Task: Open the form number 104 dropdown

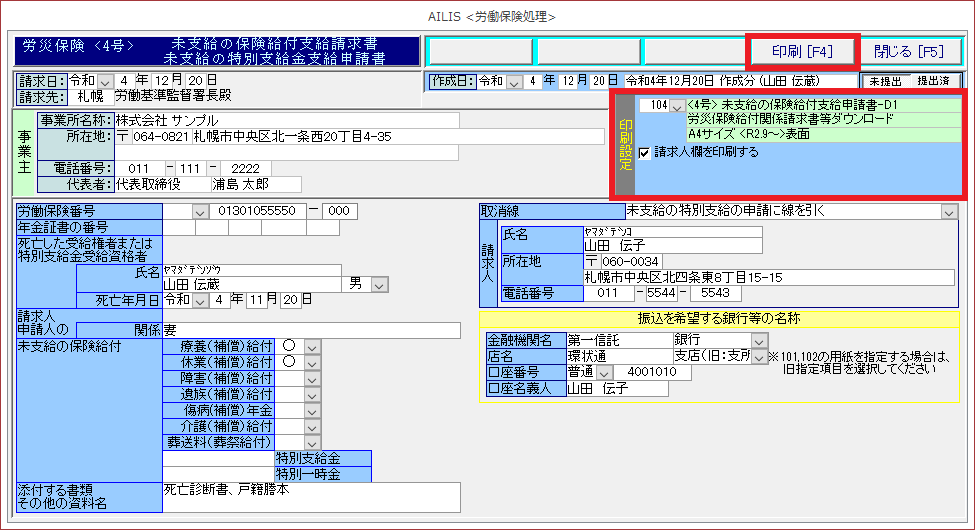Action: 677,105
